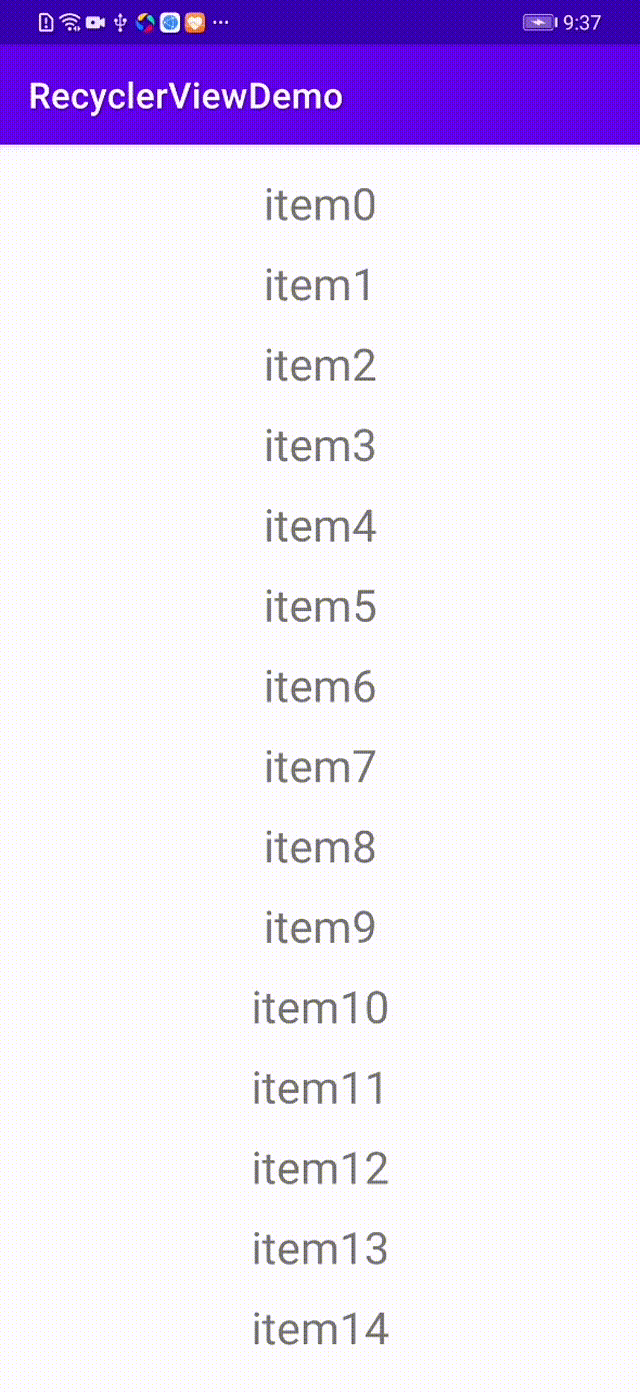
Task: Choose item5 from the list
Action: 320,607
